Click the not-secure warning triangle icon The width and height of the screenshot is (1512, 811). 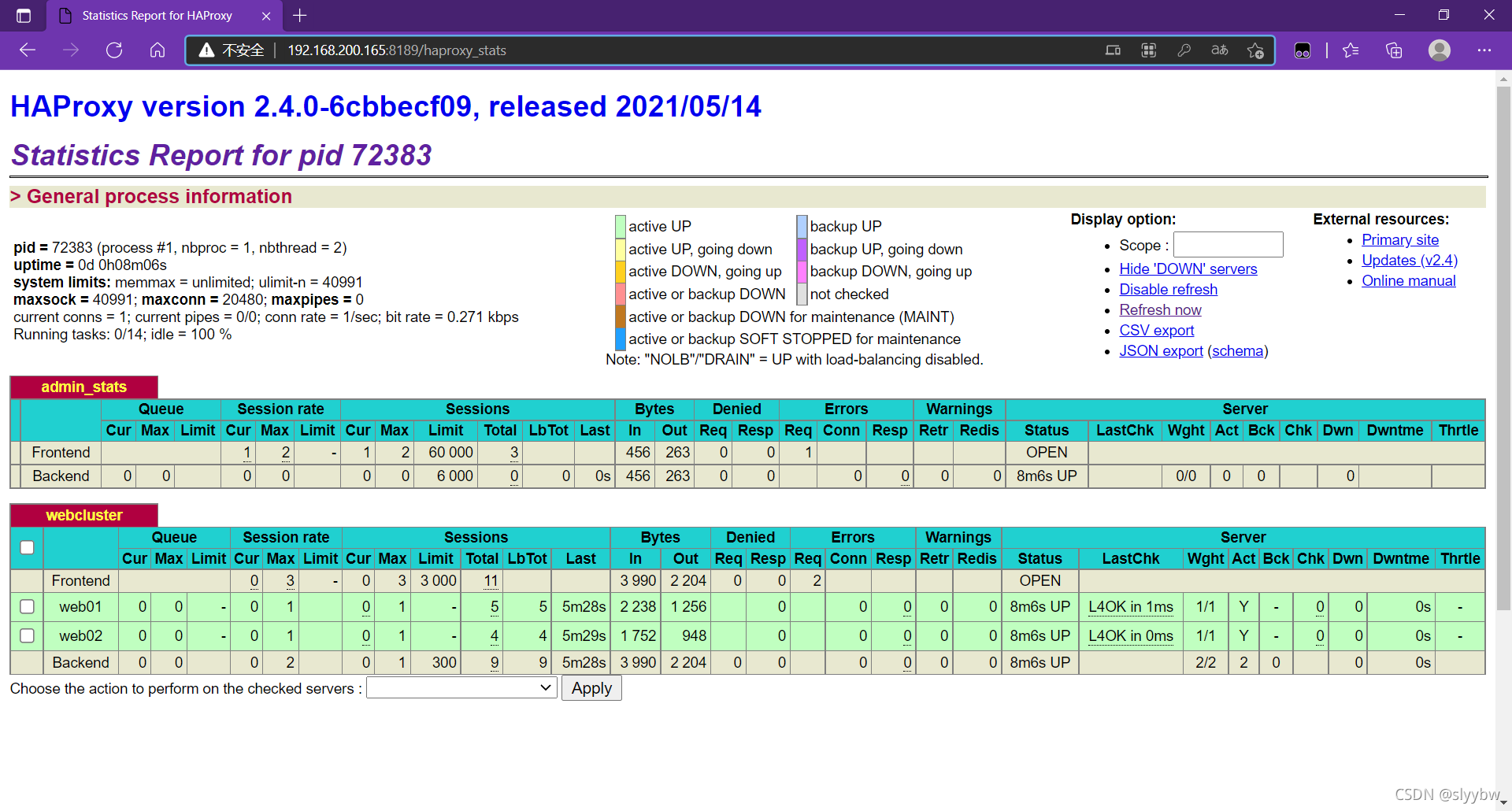(x=206, y=50)
